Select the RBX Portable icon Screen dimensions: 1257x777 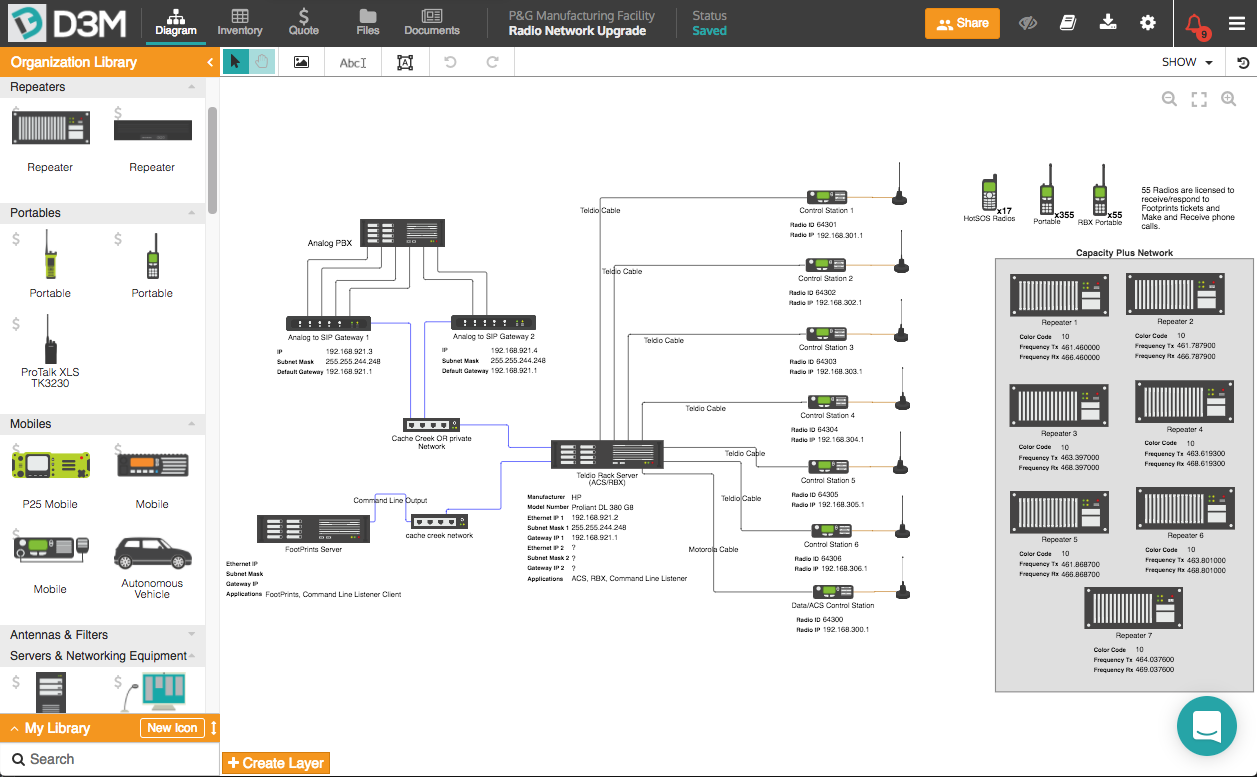click(x=1100, y=188)
